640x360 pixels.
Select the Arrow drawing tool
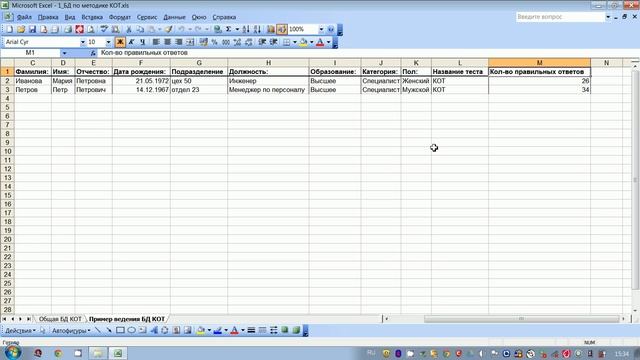pyautogui.click(x=109, y=330)
